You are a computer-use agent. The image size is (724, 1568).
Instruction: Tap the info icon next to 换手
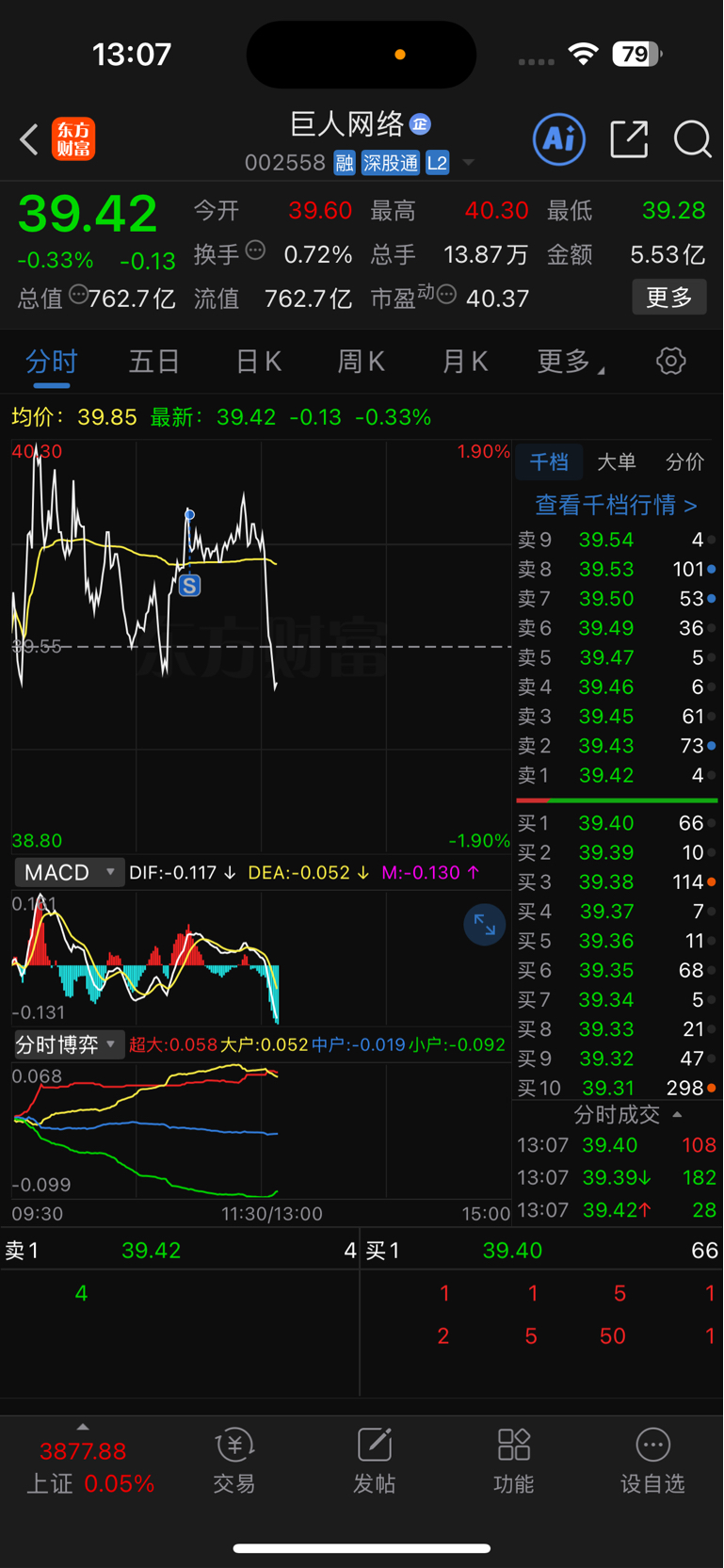coord(255,251)
